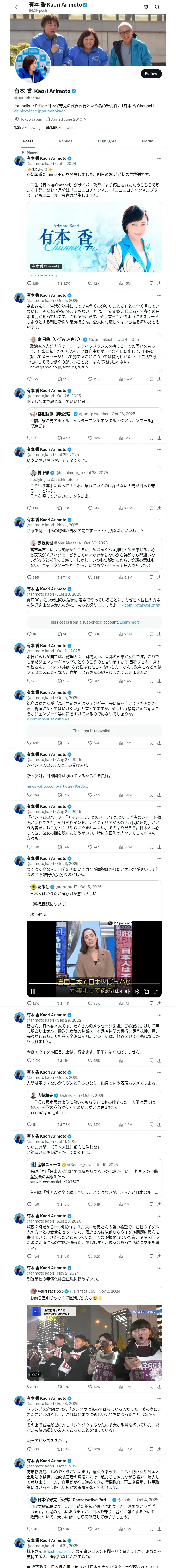Click the Grok icon beside the search icon
Screen dimensions: 176x1568
pos(146,7)
